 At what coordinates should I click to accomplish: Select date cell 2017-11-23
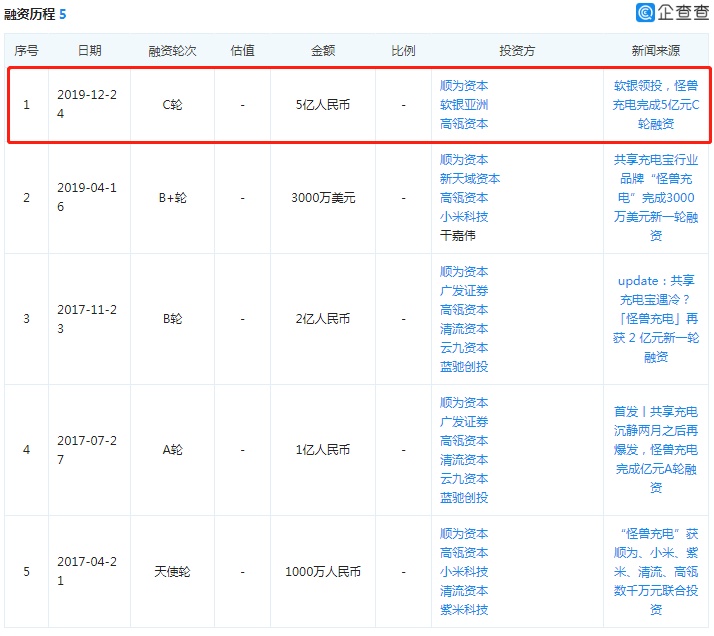pos(87,319)
